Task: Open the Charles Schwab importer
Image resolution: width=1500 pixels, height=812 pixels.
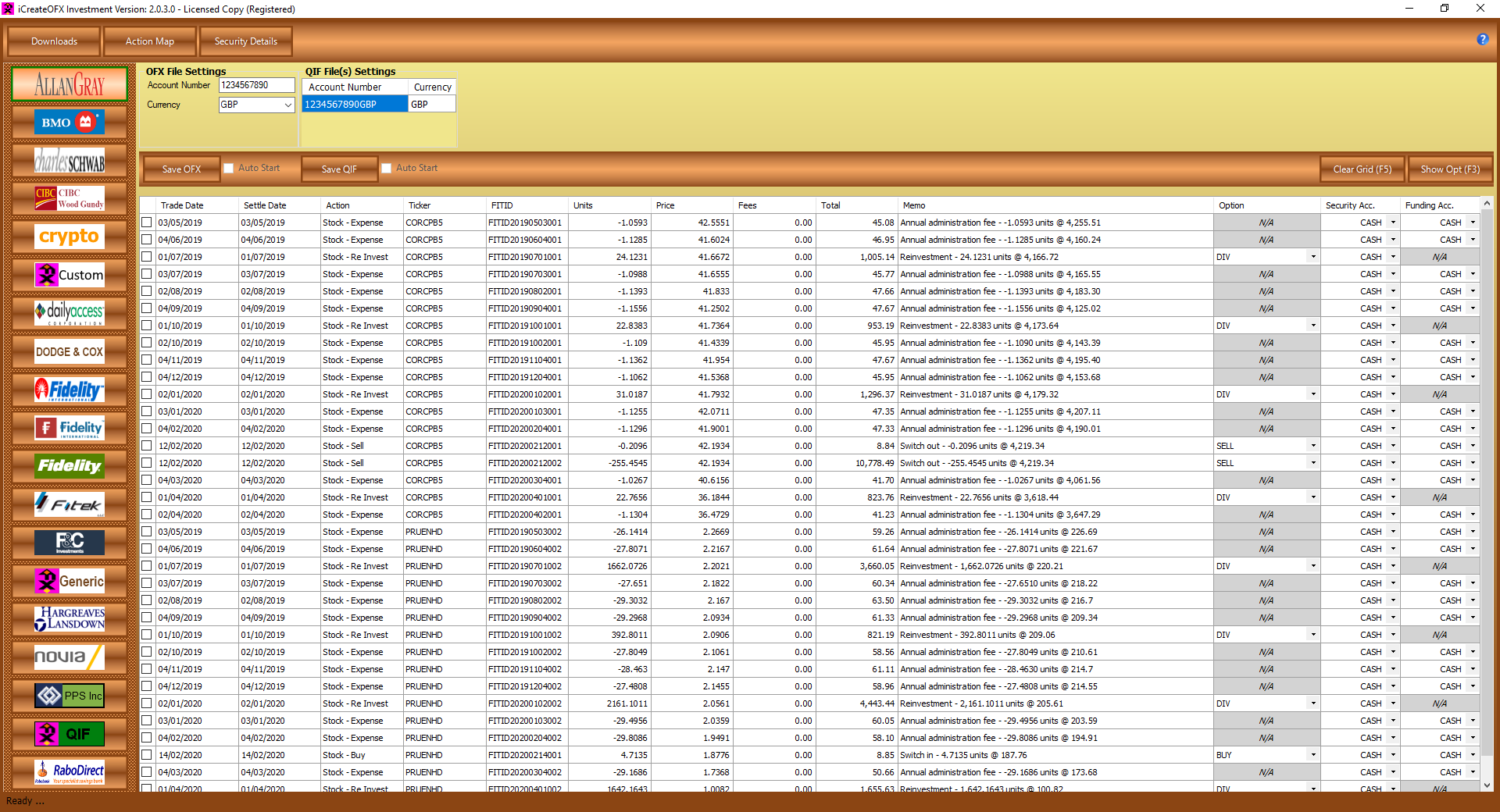Action: (x=69, y=160)
